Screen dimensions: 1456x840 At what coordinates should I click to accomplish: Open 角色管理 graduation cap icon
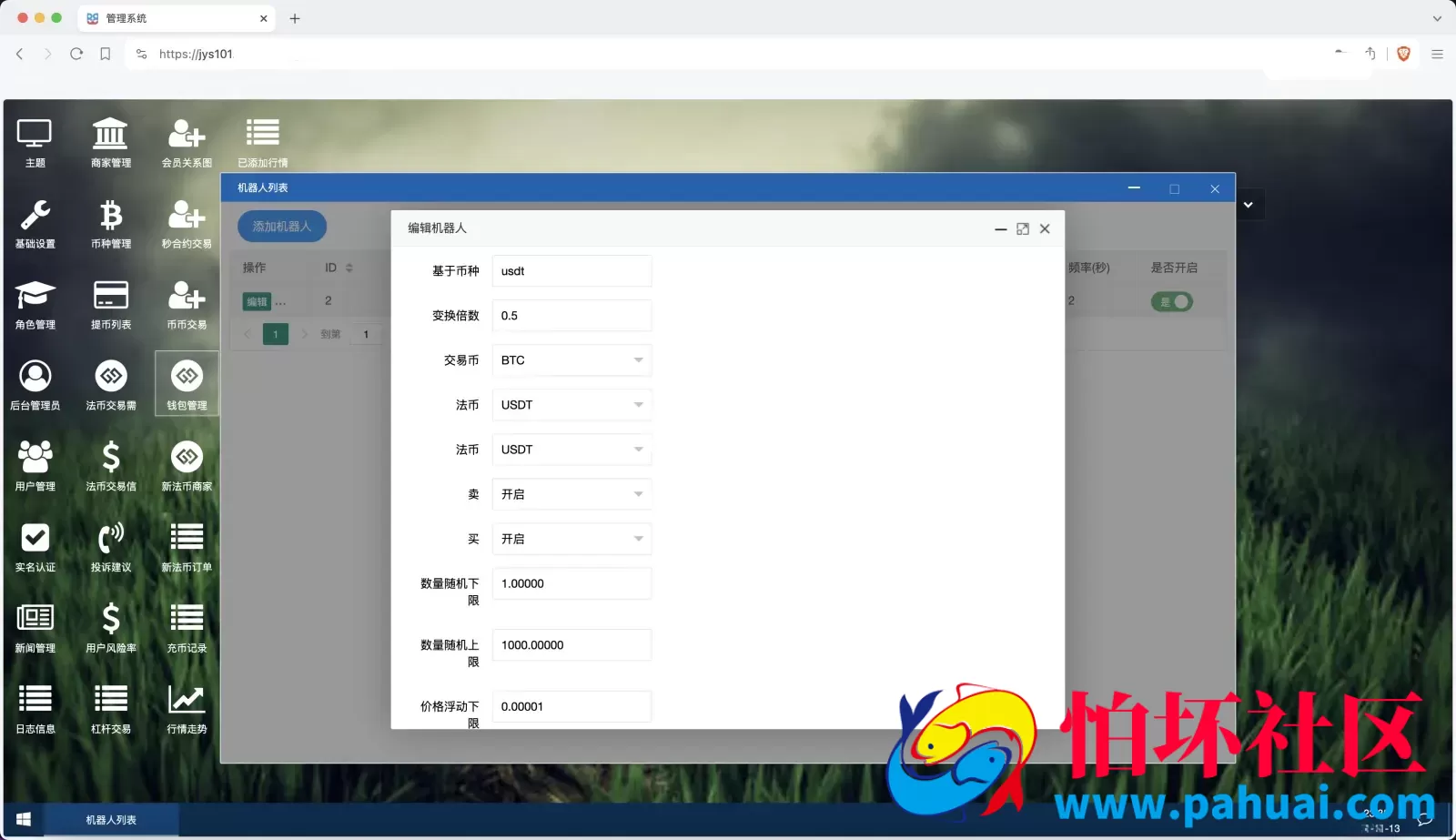pyautogui.click(x=35, y=305)
